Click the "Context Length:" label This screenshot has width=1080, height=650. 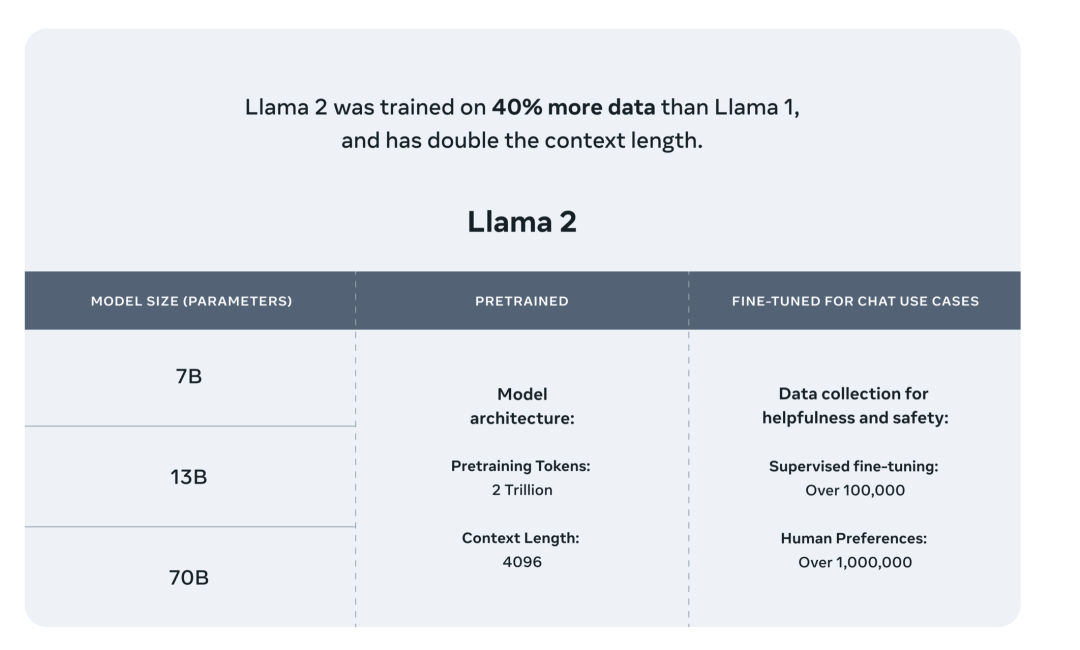521,538
